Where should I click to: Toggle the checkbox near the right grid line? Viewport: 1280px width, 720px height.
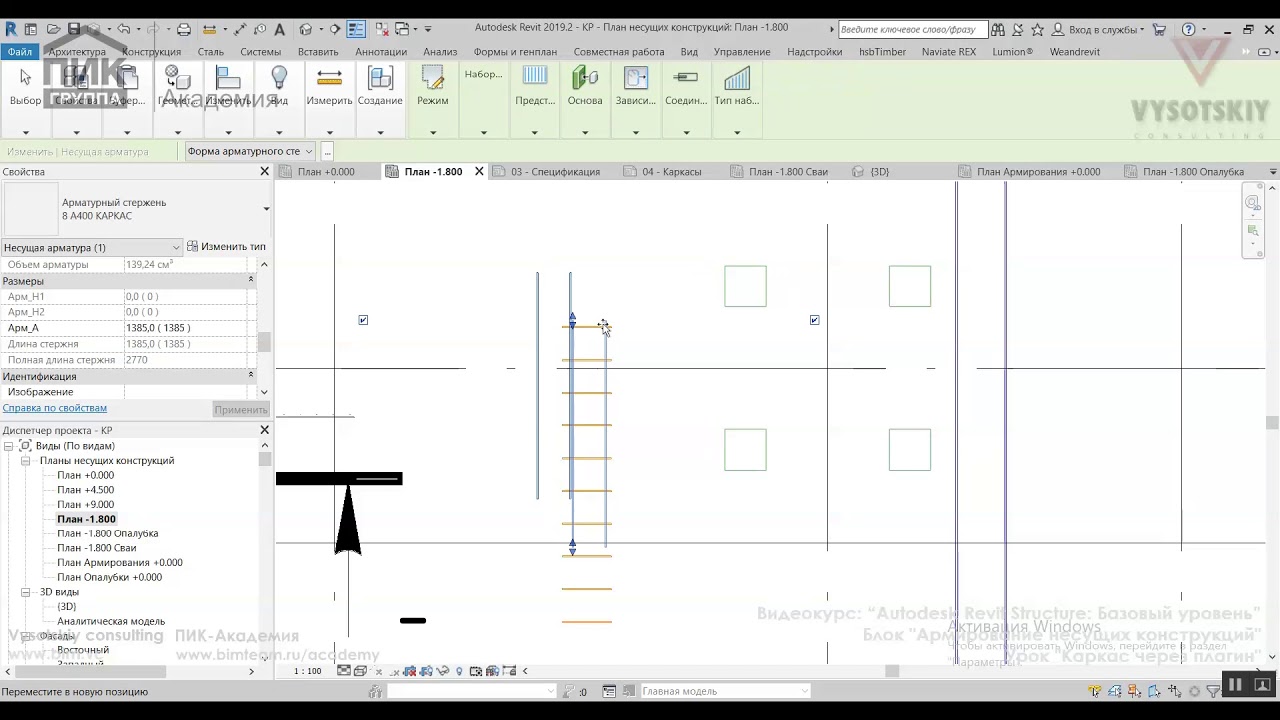(814, 320)
